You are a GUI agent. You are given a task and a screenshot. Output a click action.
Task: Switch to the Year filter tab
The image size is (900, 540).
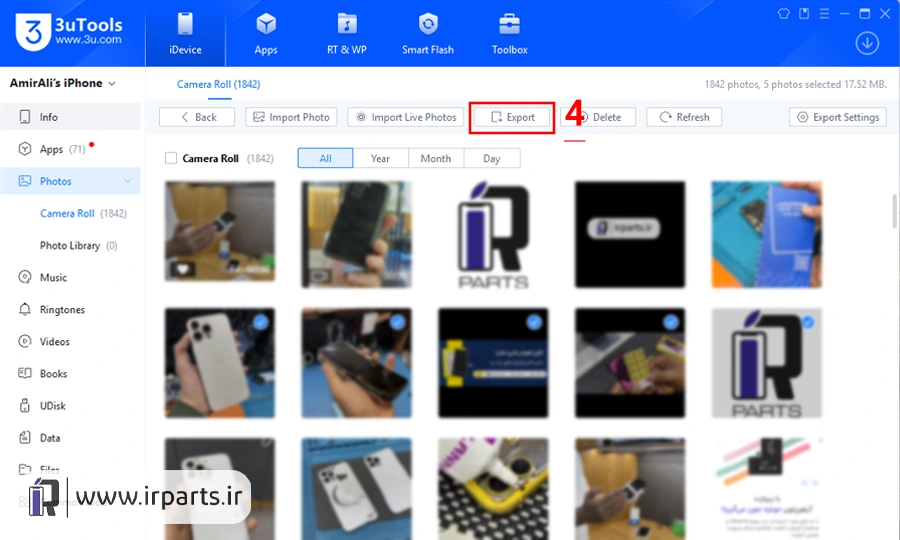pos(381,158)
